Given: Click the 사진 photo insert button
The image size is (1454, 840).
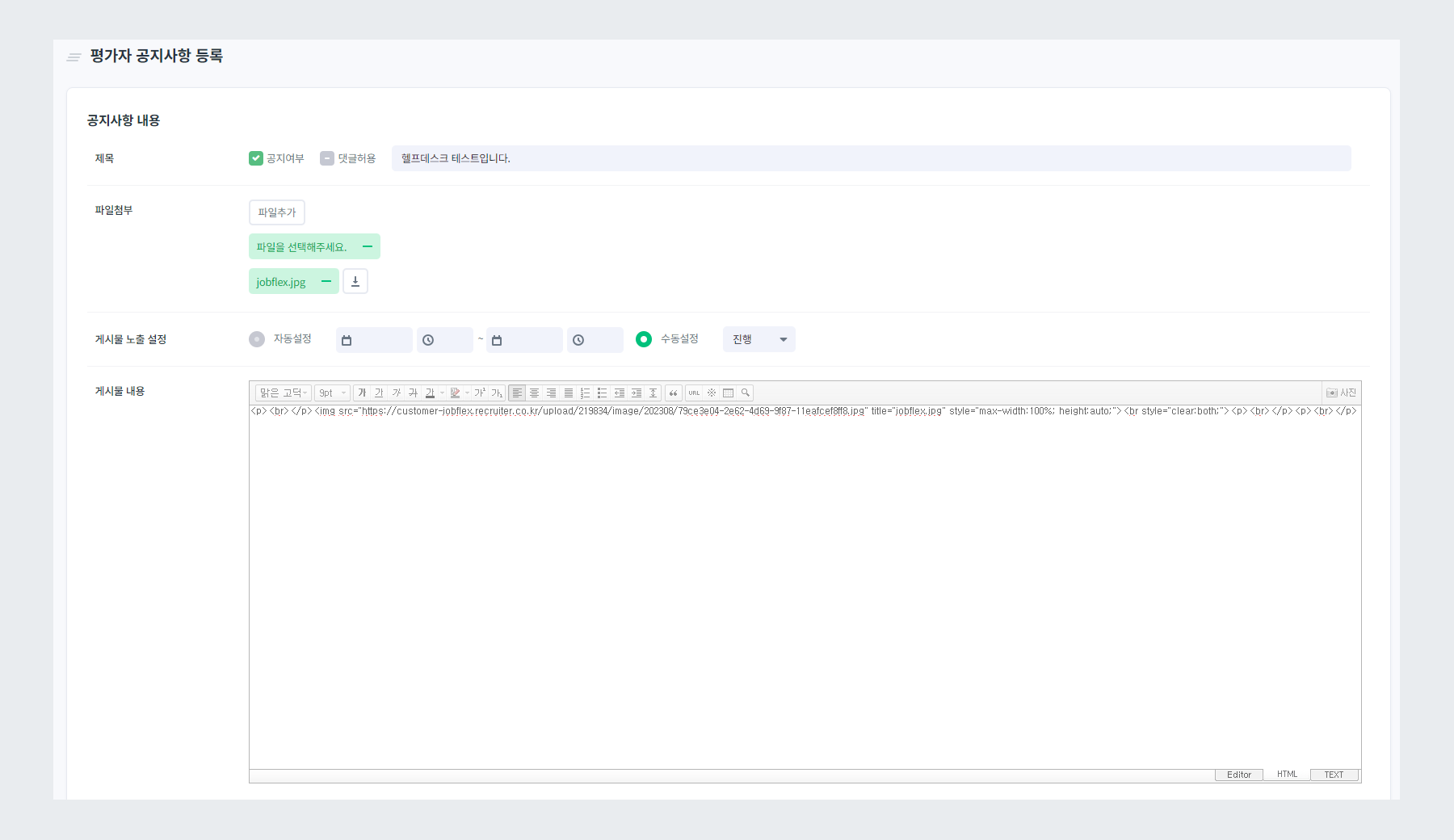Looking at the screenshot, I should coord(1341,393).
